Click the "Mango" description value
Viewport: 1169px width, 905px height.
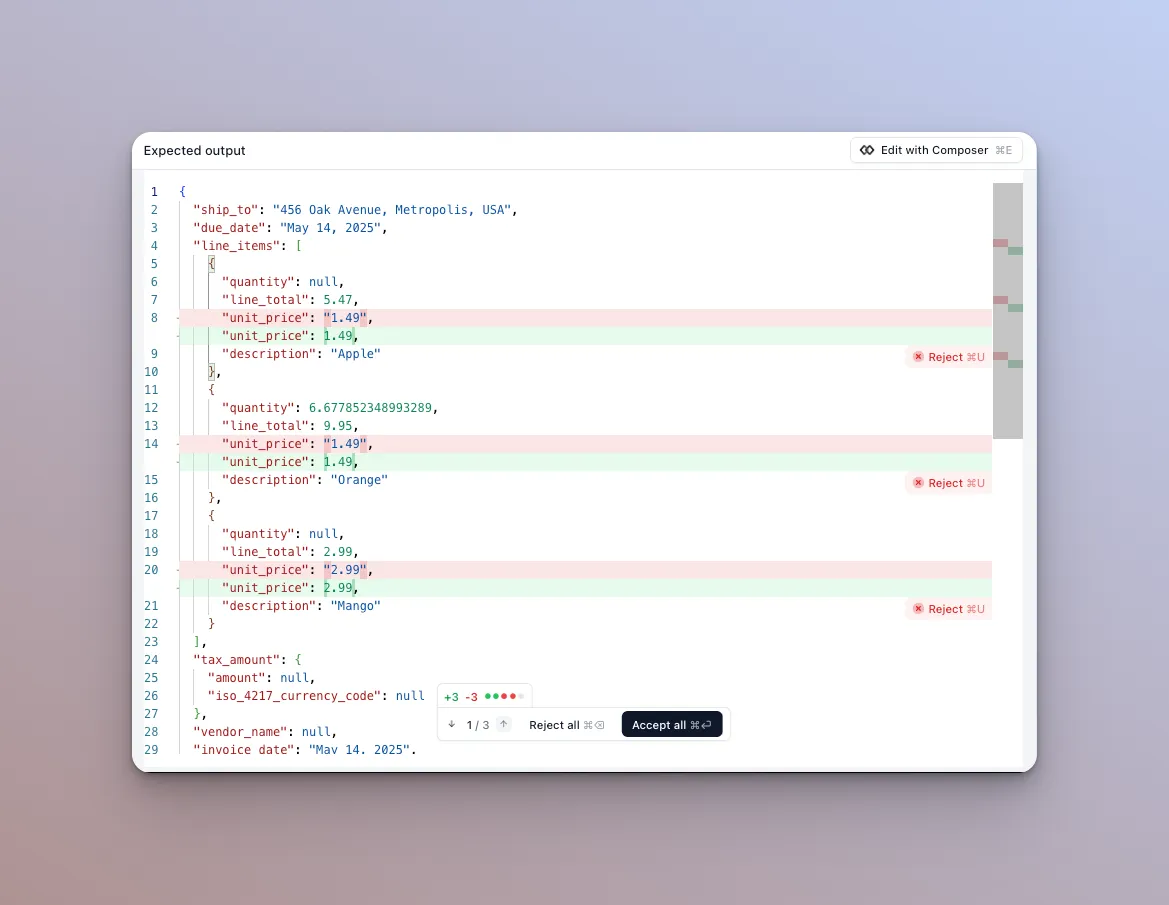coord(356,606)
